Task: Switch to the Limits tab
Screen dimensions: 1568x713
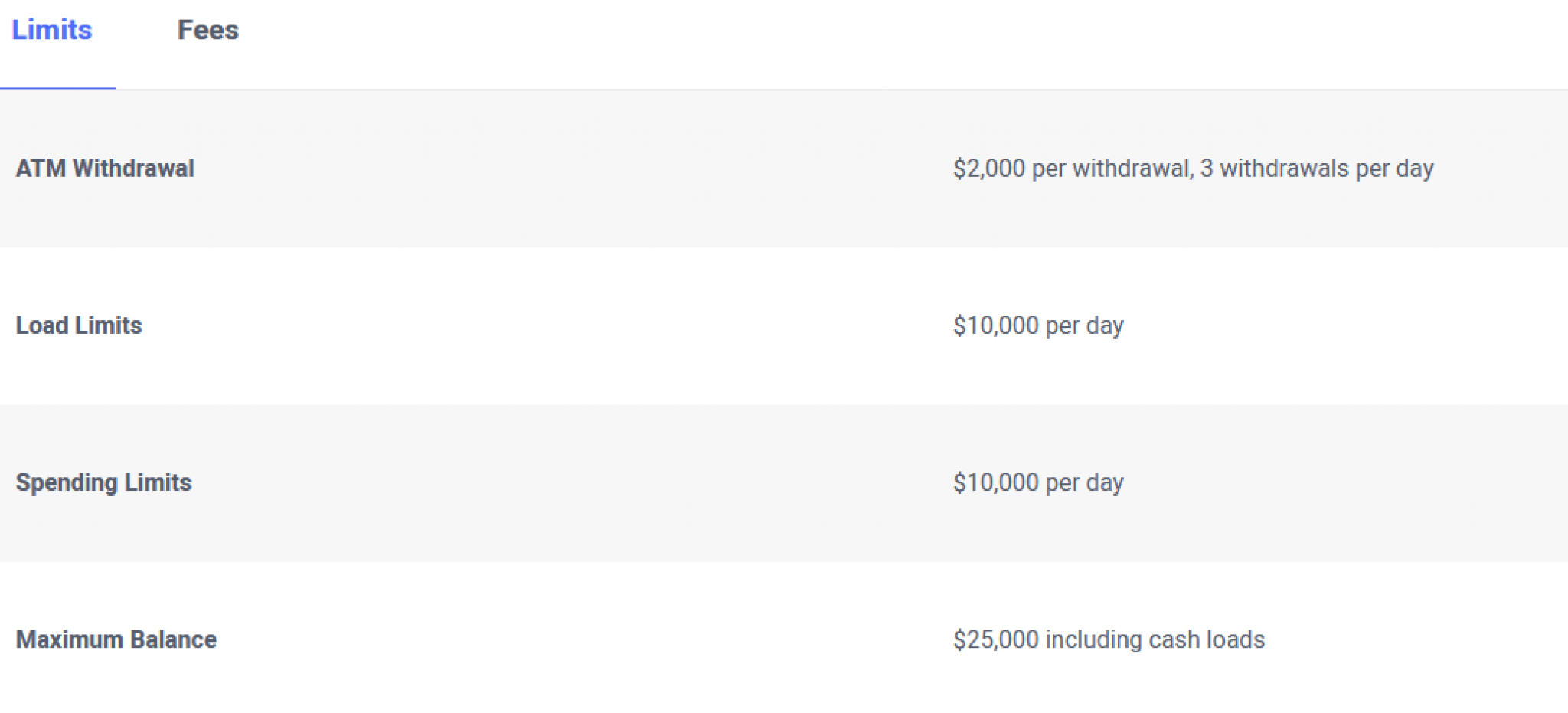Action: [52, 30]
